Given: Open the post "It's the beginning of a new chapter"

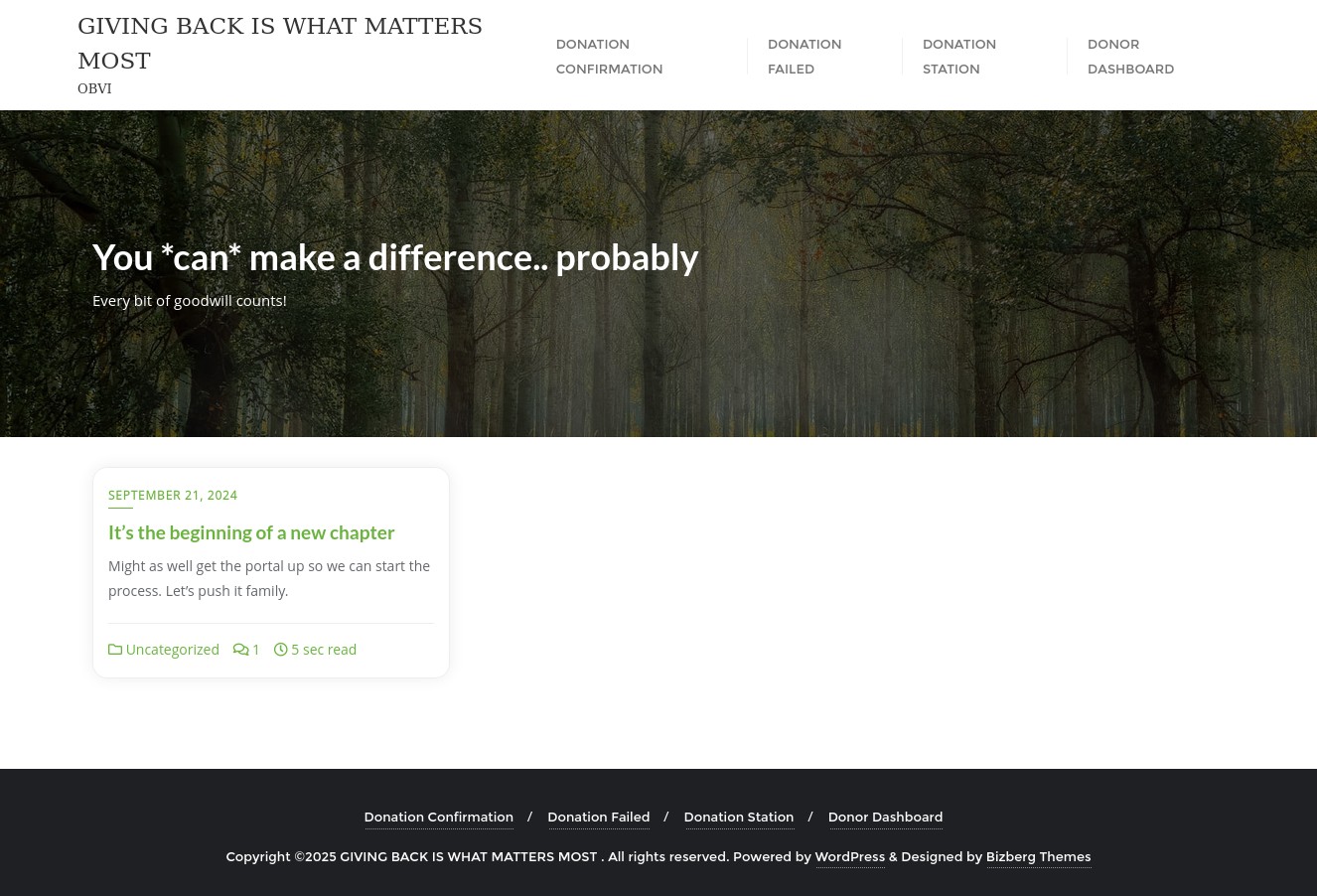Looking at the screenshot, I should (x=251, y=532).
